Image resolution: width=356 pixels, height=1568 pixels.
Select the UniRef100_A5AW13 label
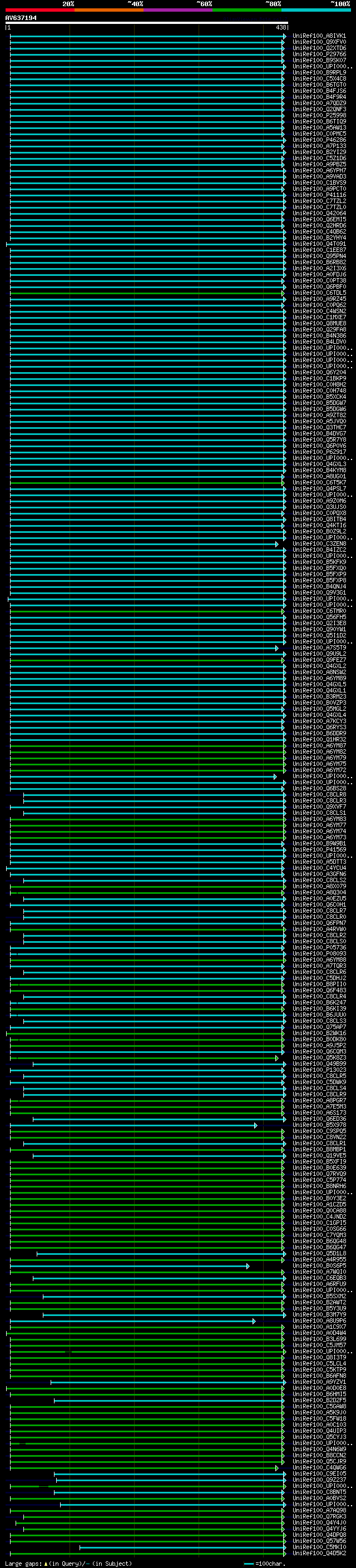[x=319, y=128]
